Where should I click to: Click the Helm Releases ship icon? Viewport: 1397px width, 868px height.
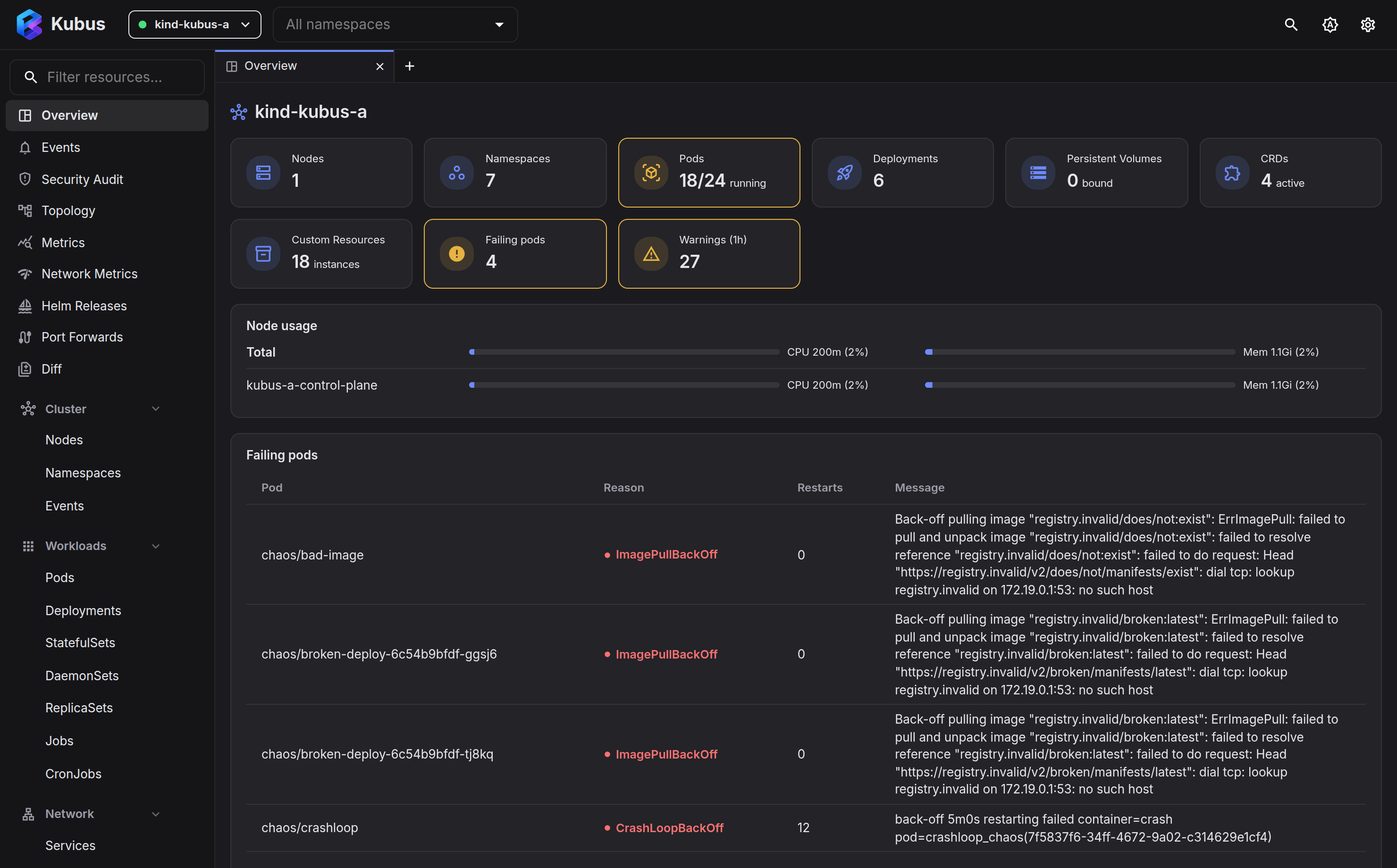(x=25, y=306)
